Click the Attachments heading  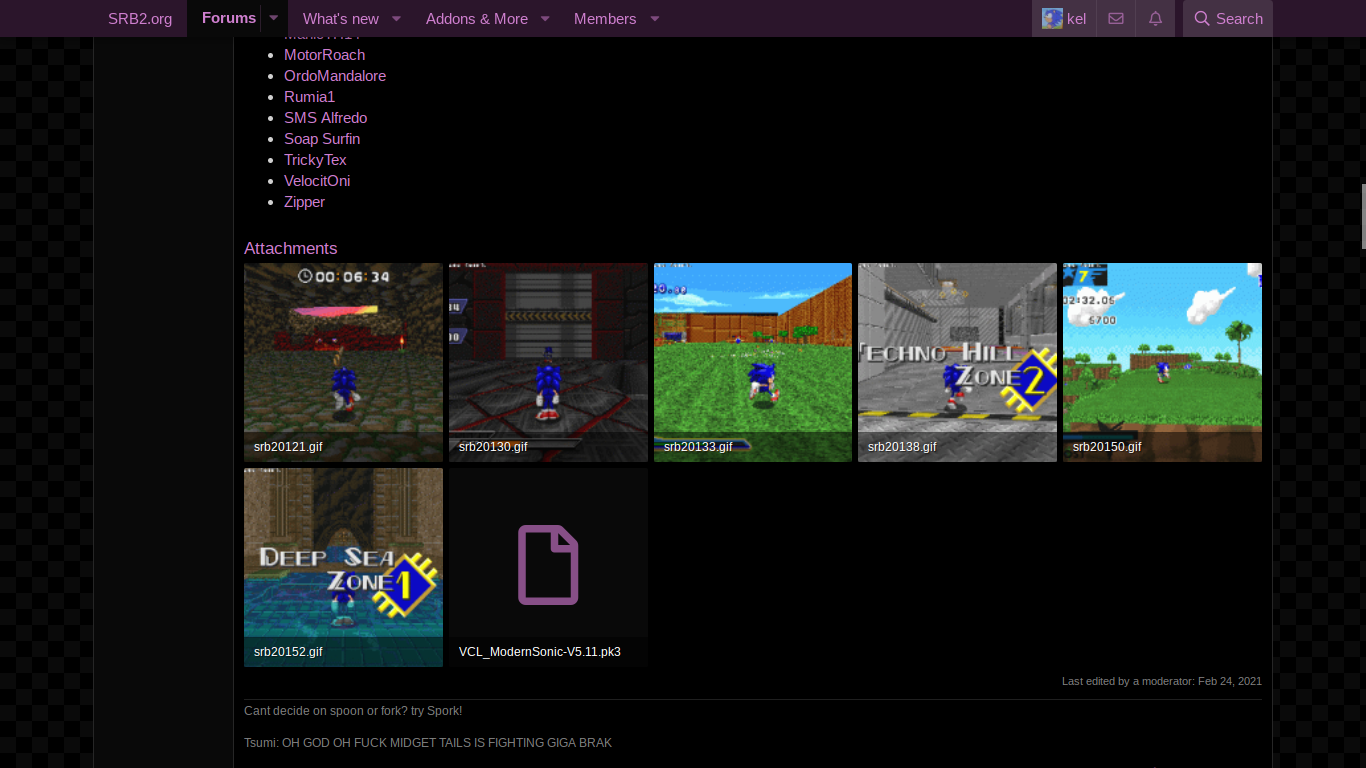coord(290,248)
